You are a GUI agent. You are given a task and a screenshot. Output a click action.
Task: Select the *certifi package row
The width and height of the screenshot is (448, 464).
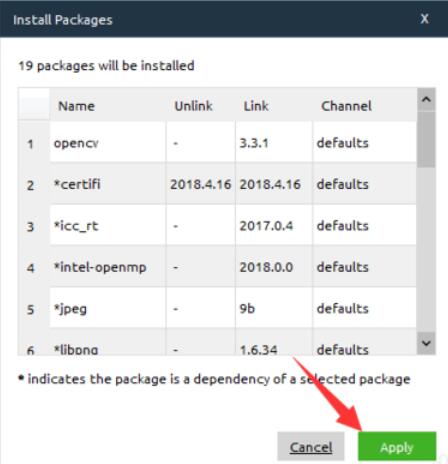(217, 184)
